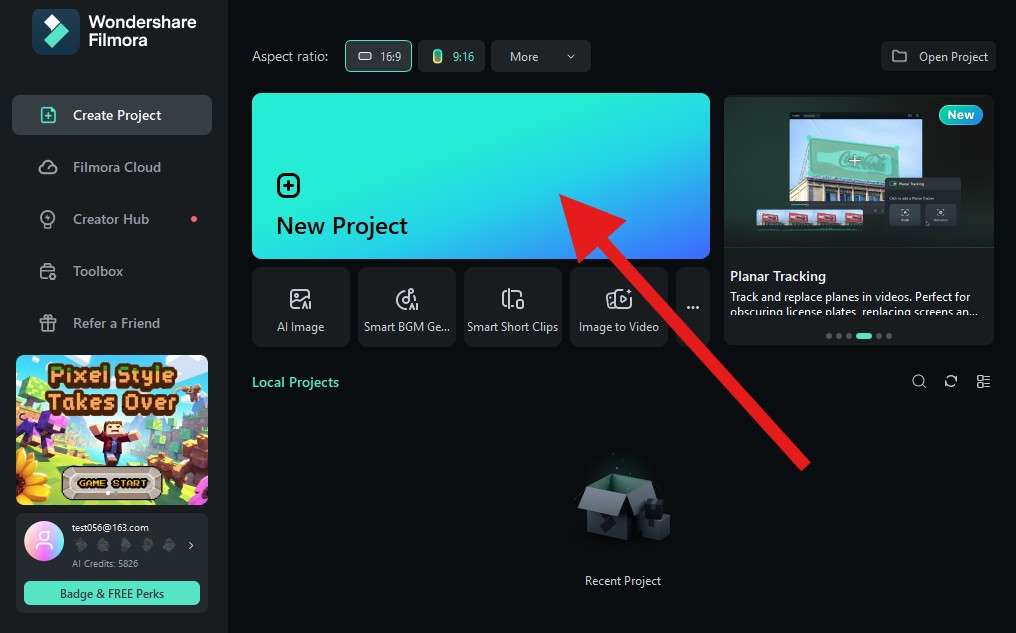Image resolution: width=1016 pixels, height=633 pixels.
Task: Expand the More aspect ratio dropdown
Action: [x=541, y=56]
